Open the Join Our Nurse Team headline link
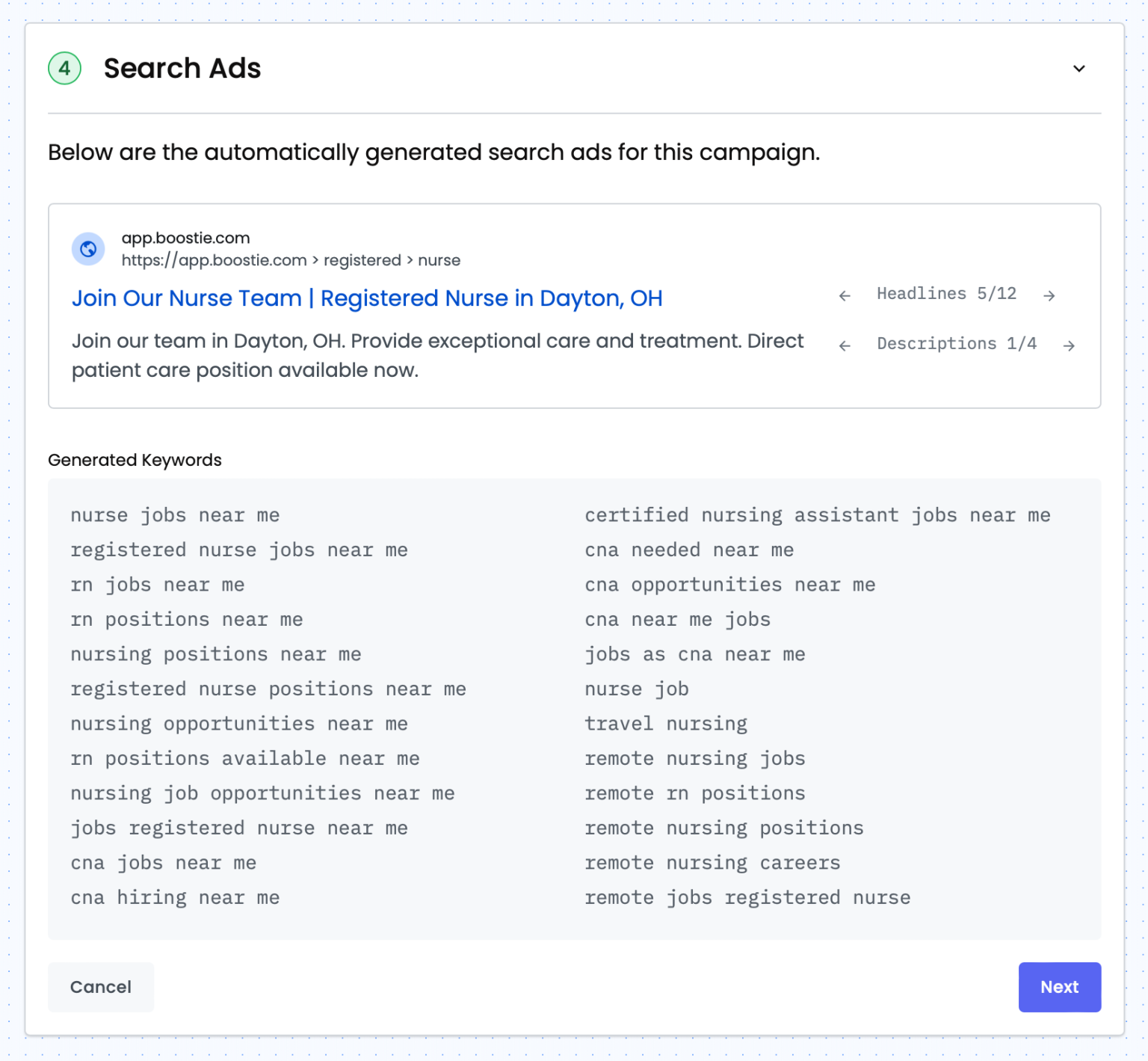Screen dimensions: 1148x1061 coord(367,298)
